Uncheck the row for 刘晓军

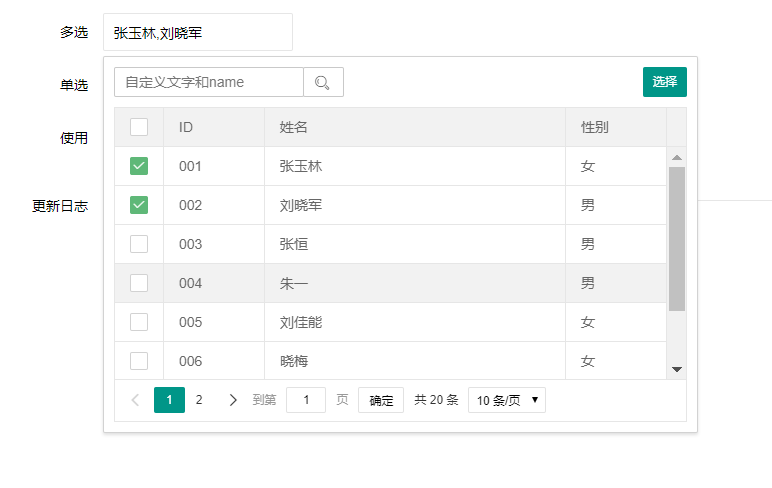click(139, 205)
